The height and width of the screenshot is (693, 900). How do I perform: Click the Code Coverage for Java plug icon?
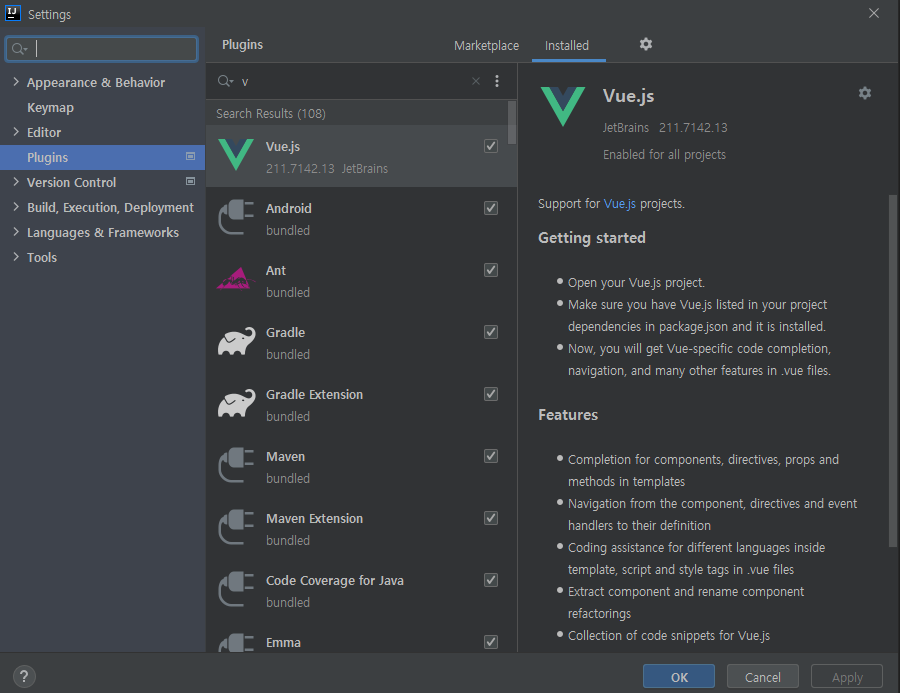[x=236, y=590]
